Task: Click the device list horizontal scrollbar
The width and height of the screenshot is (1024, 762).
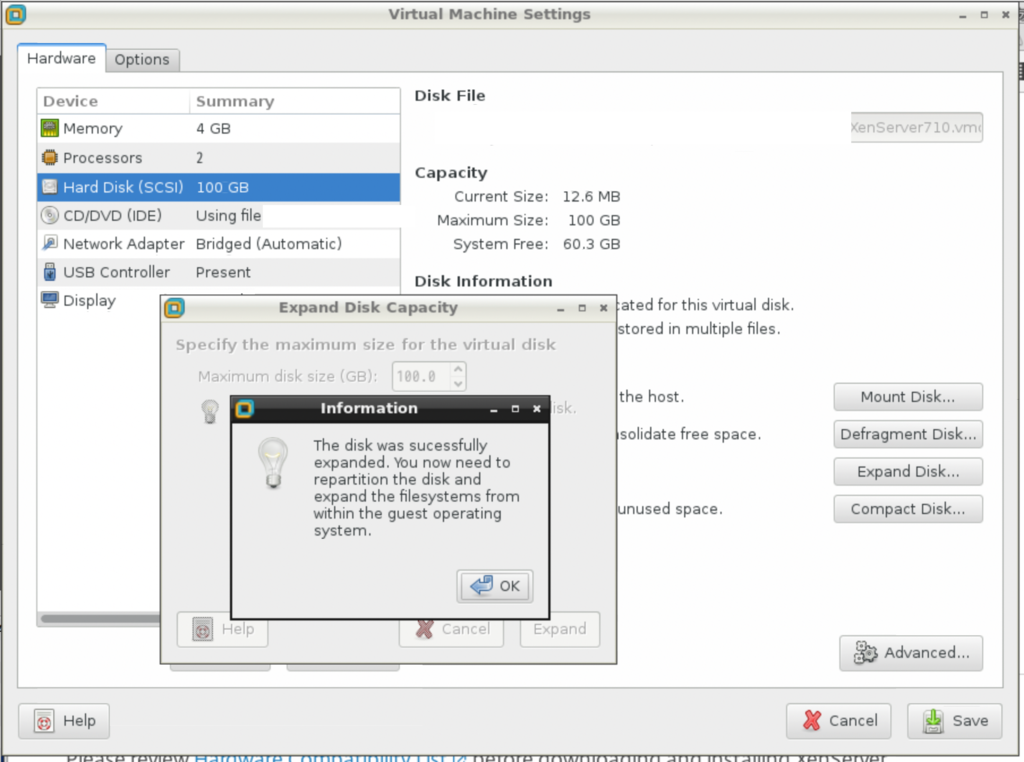Action: (x=100, y=618)
